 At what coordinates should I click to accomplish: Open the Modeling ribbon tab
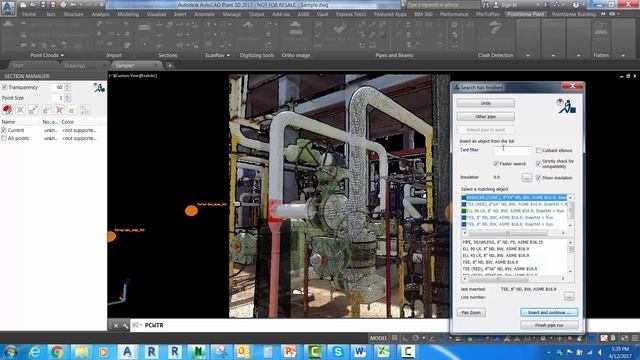click(x=128, y=14)
